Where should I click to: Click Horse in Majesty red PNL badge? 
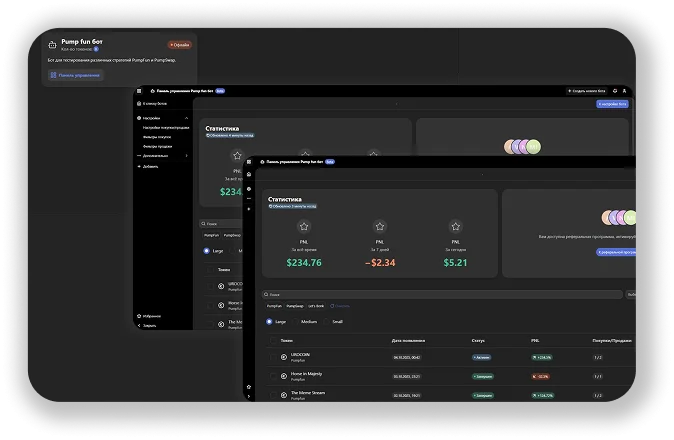coord(540,376)
